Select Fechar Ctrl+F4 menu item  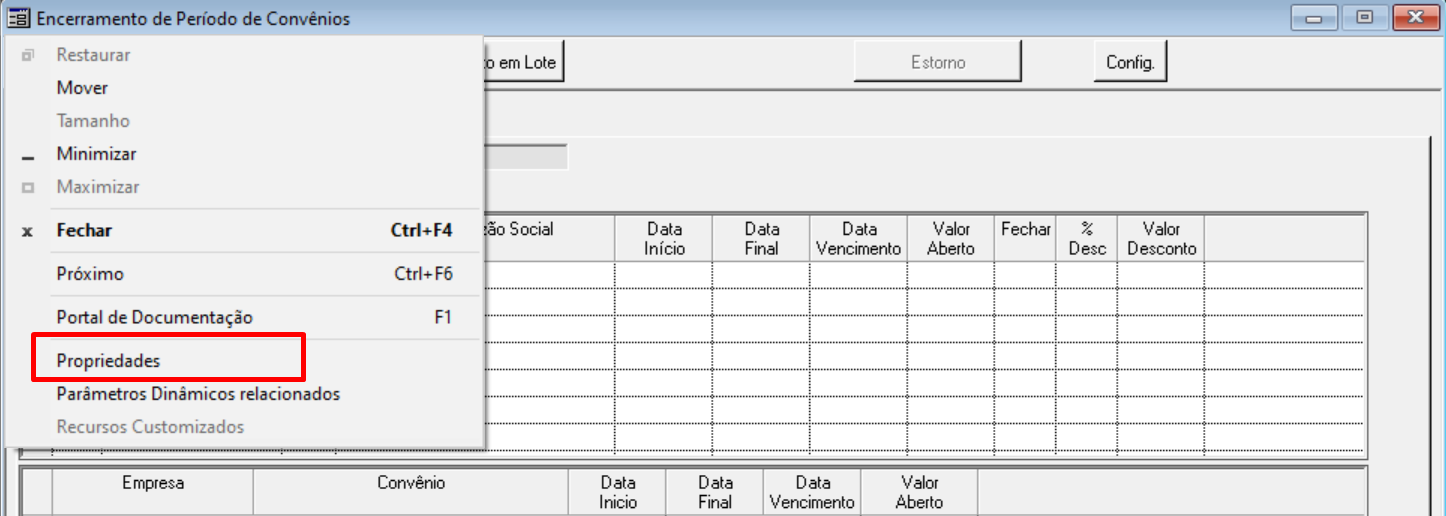[245, 230]
